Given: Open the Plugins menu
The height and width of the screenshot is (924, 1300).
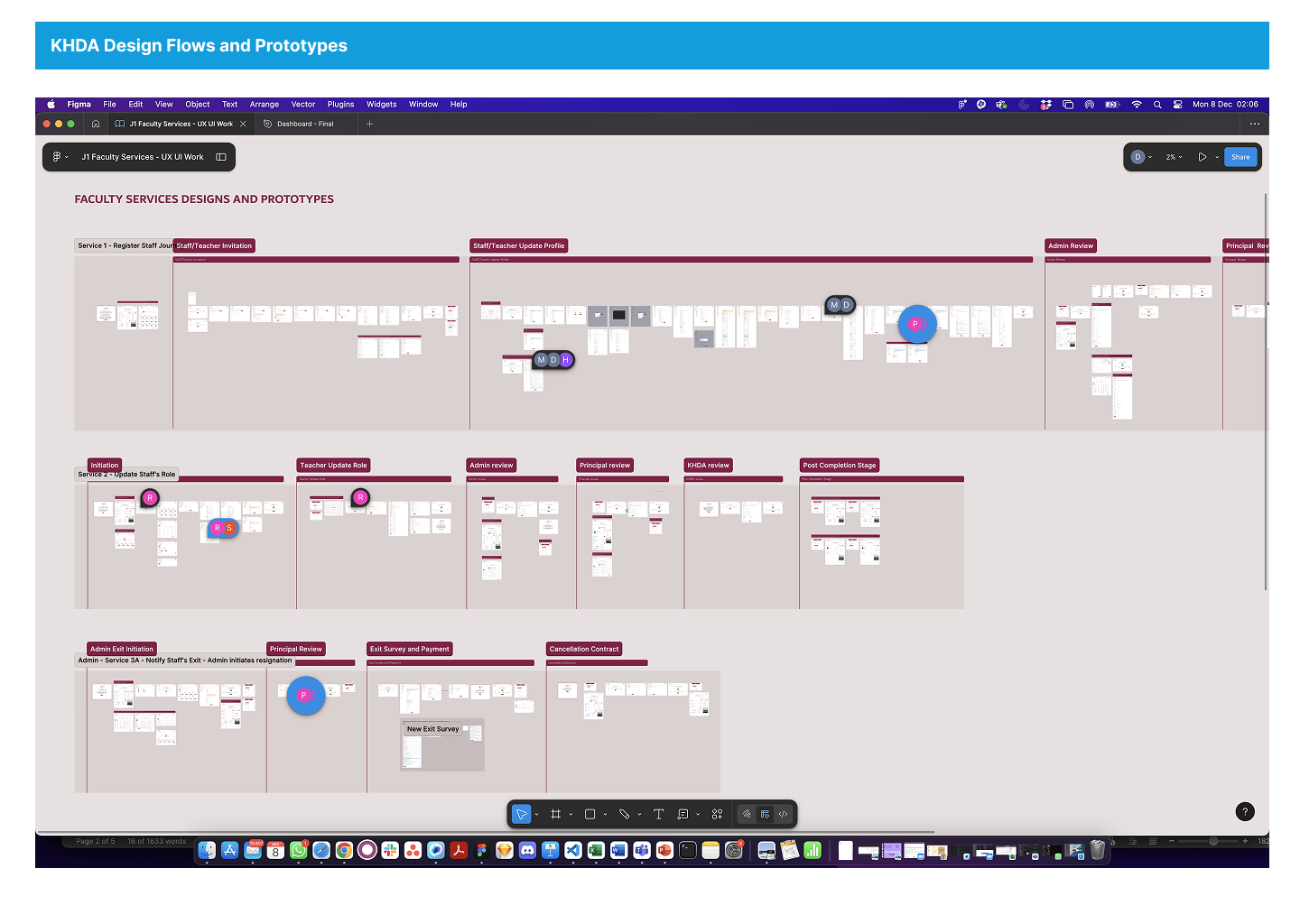Looking at the screenshot, I should click(x=340, y=105).
